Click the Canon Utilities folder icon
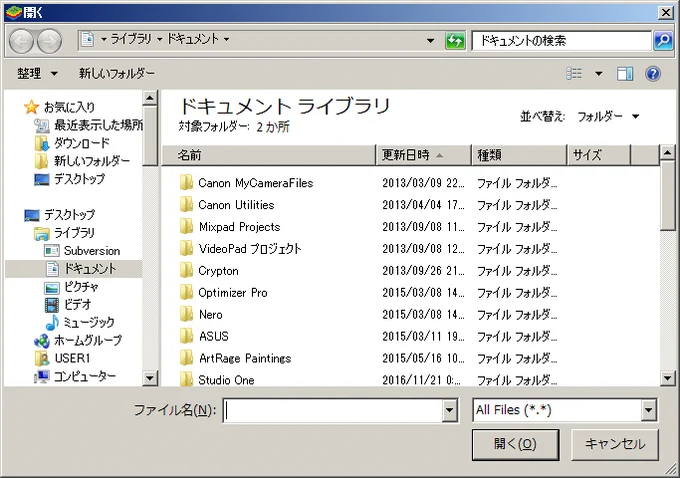 coord(186,204)
